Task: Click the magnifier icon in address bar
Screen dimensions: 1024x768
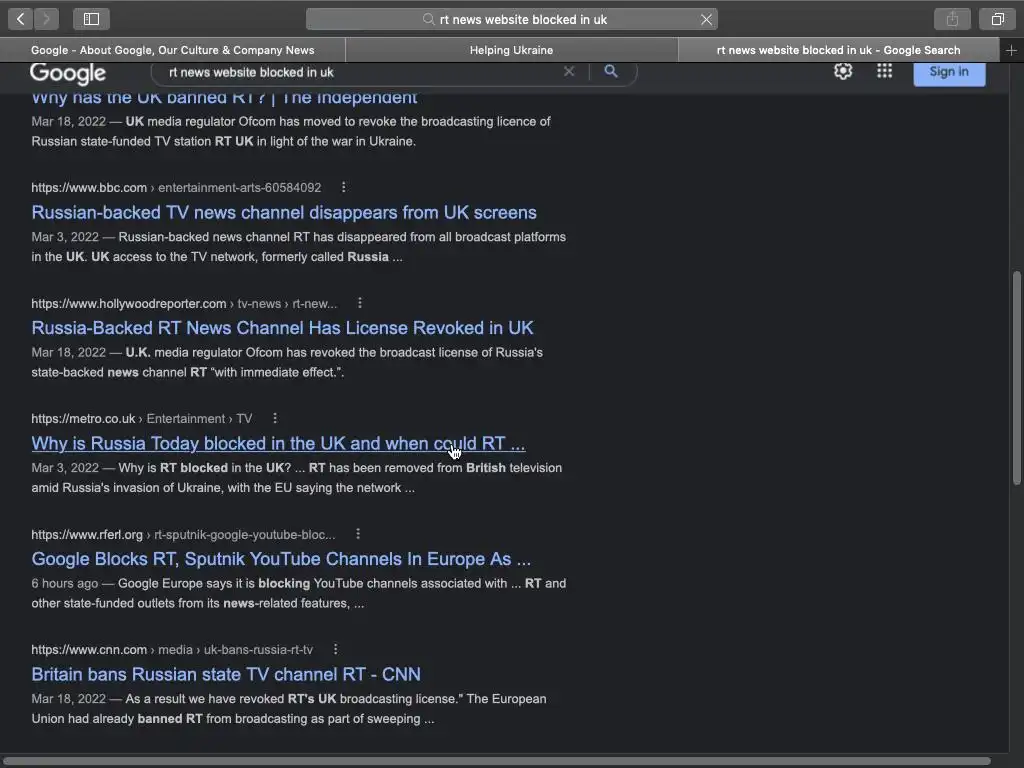Action: tap(428, 20)
